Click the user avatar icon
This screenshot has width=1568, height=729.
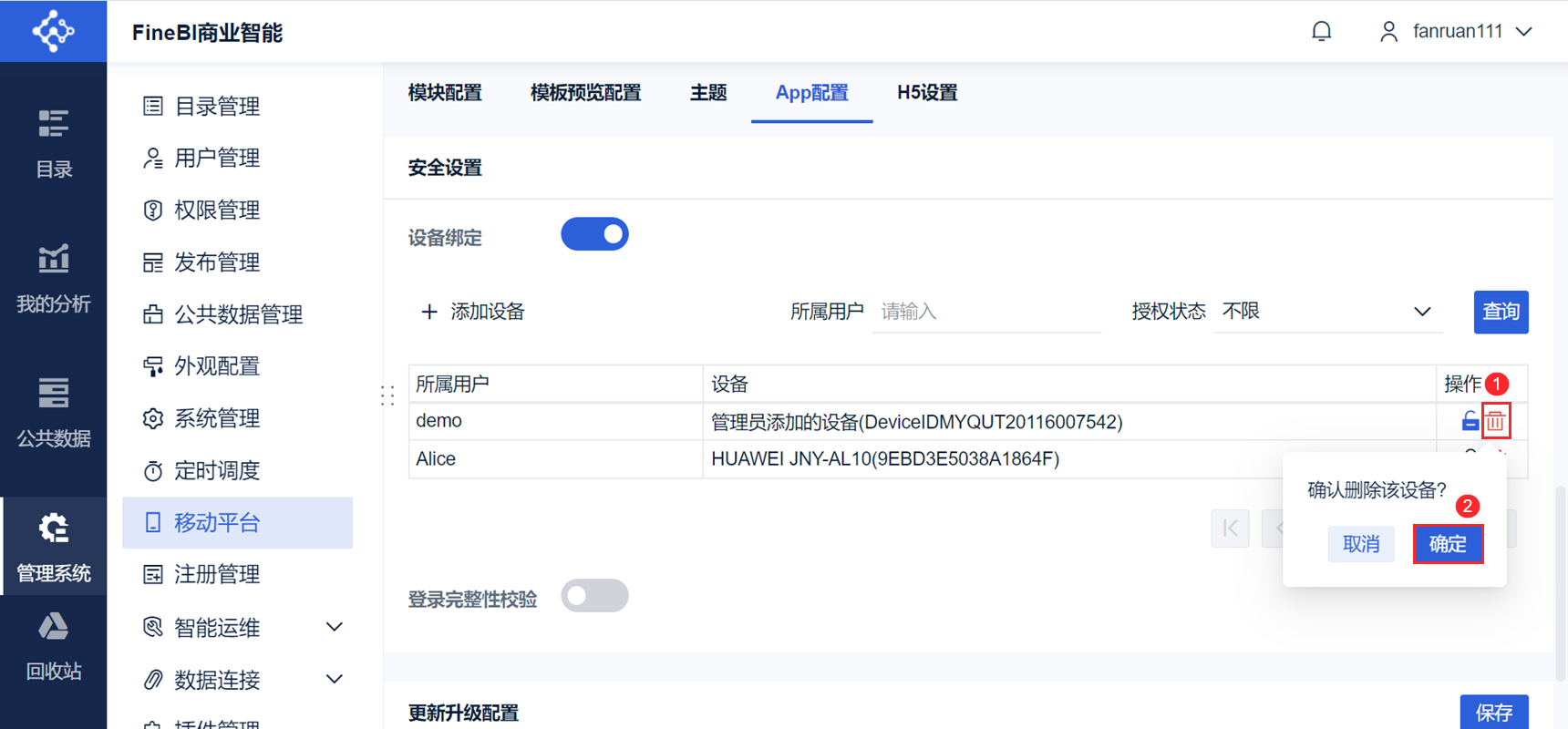(x=1388, y=32)
